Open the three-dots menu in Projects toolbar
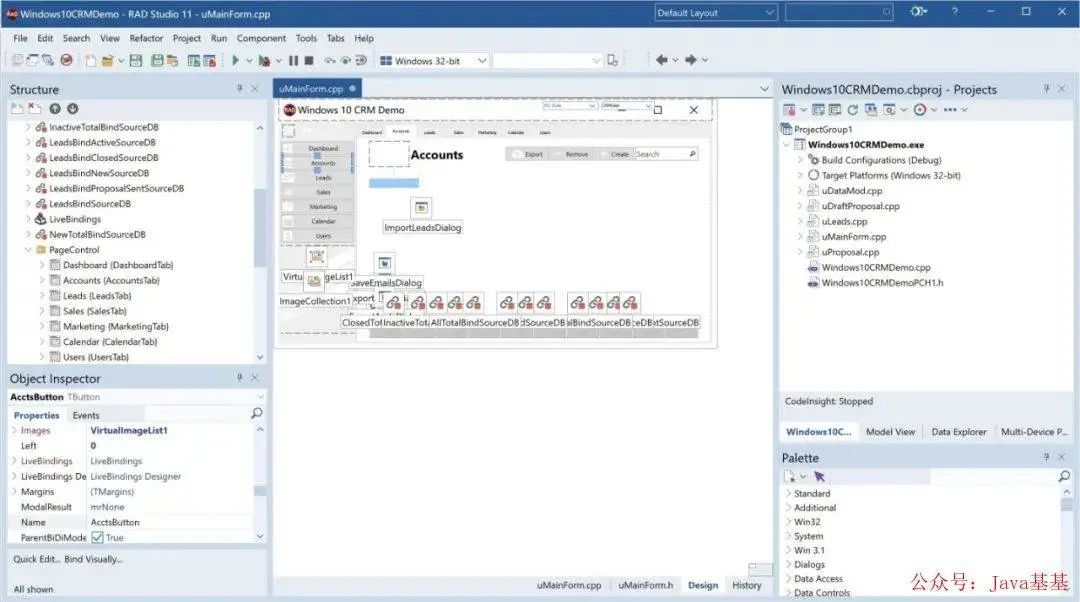Image resolution: width=1080 pixels, height=602 pixels. (950, 110)
